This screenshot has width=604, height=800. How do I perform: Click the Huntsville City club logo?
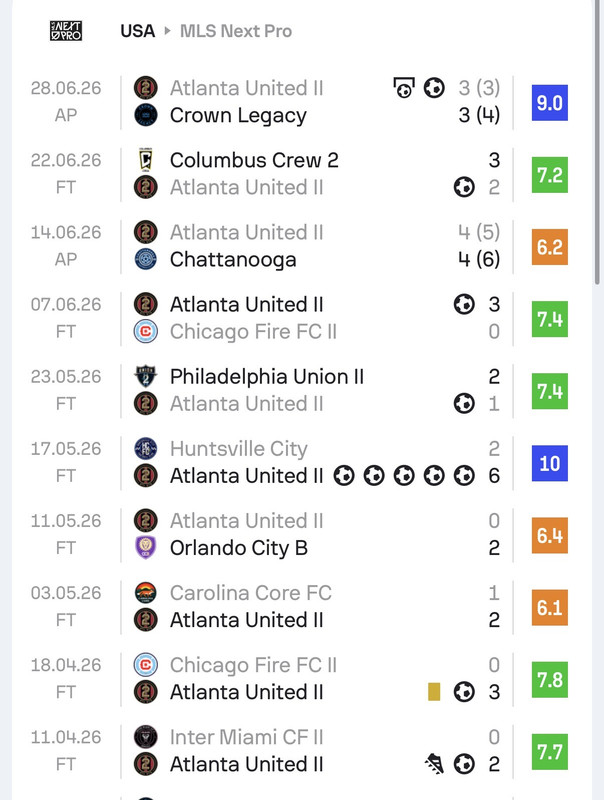click(145, 448)
